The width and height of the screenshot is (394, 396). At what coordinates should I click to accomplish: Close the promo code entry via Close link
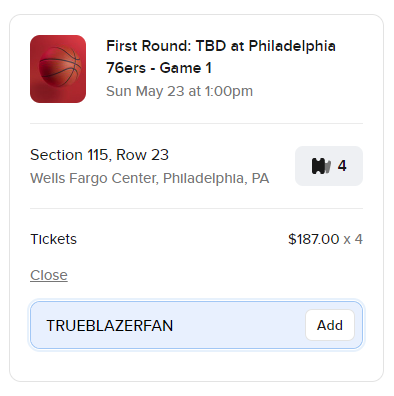click(49, 275)
